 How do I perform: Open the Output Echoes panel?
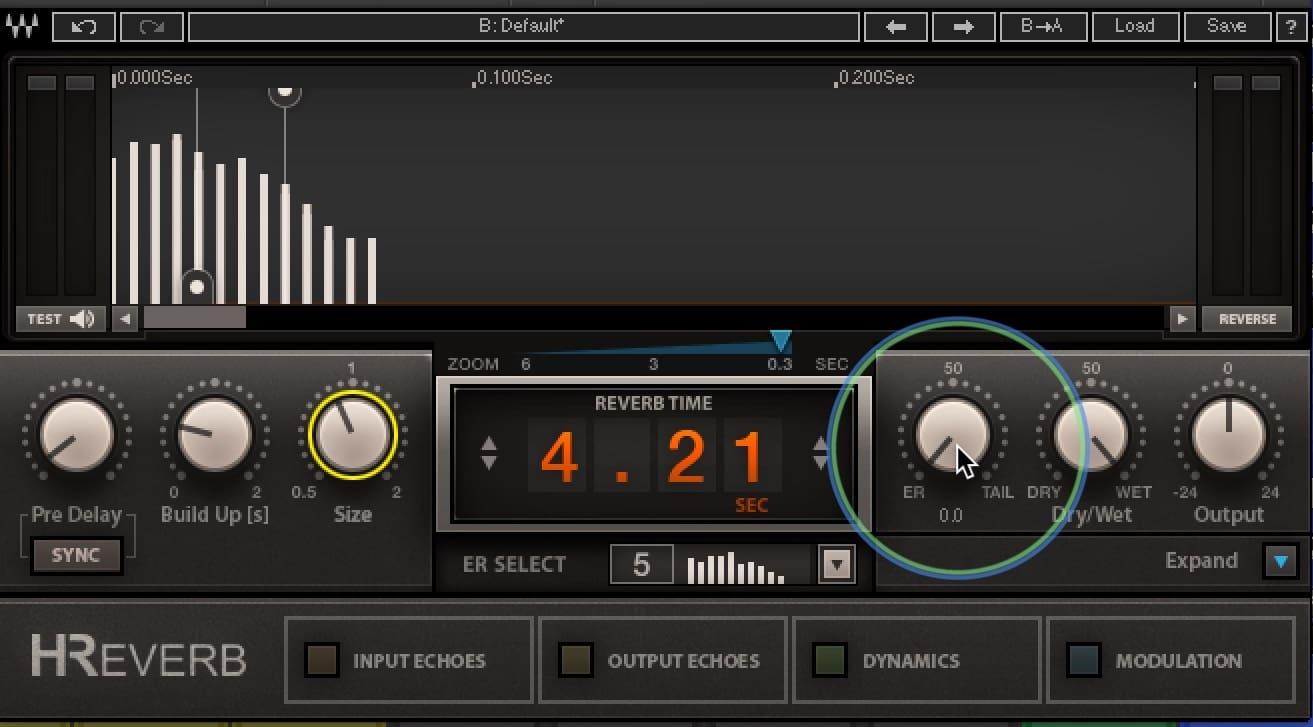tap(575, 660)
